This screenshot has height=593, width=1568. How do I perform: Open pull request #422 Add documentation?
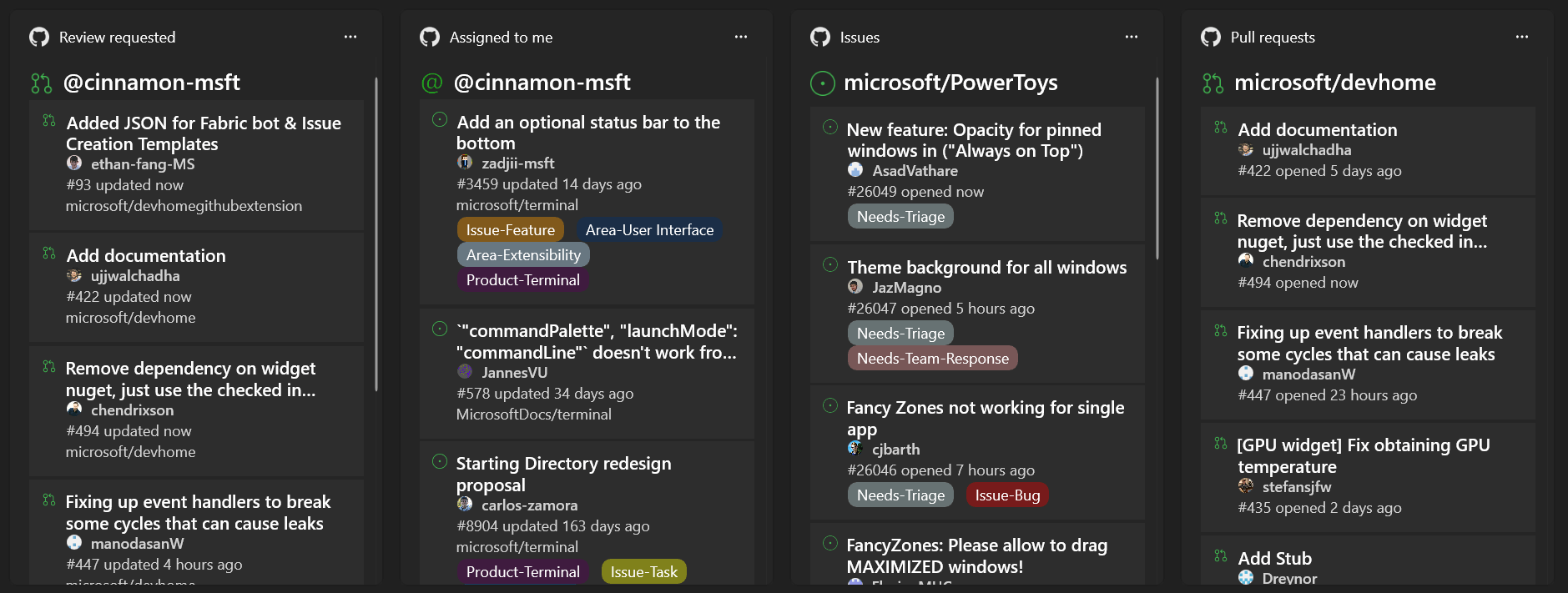click(1317, 129)
